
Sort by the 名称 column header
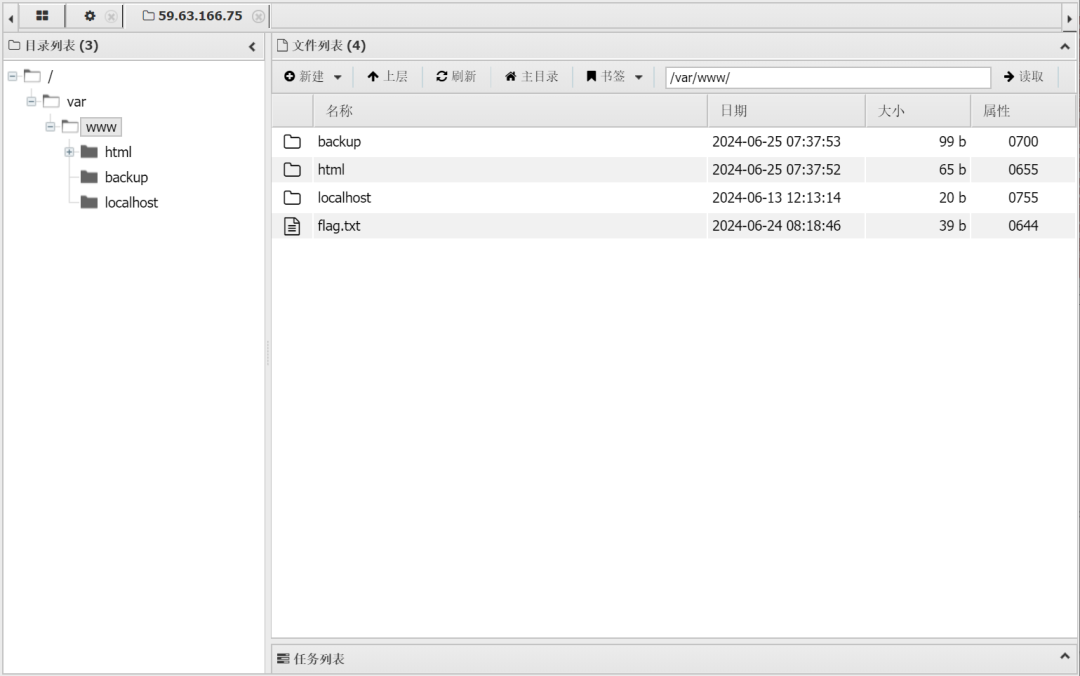pyautogui.click(x=510, y=111)
